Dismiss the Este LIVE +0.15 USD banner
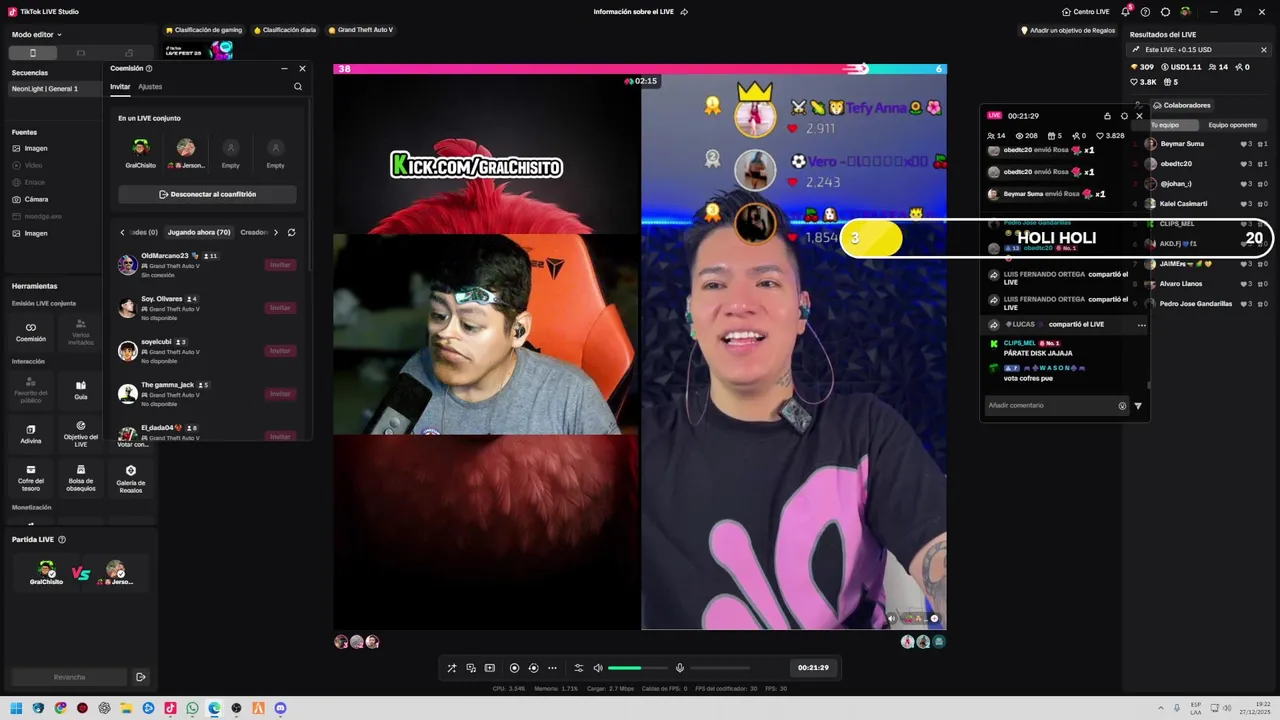The height and width of the screenshot is (720, 1280). point(1264,49)
